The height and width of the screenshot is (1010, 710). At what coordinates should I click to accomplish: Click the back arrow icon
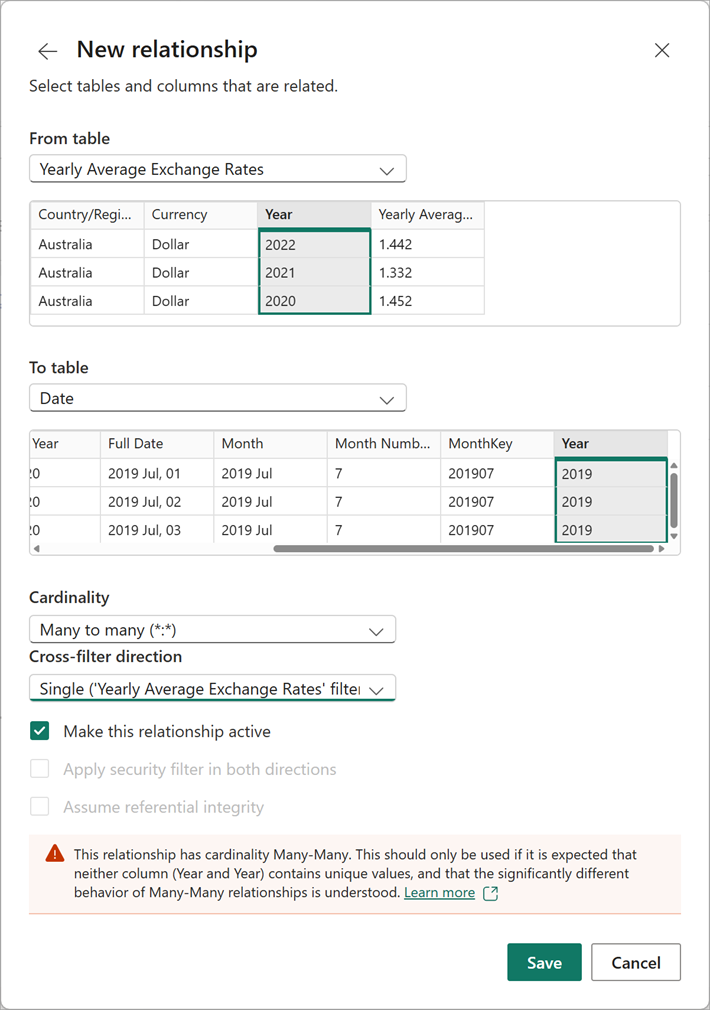click(47, 51)
